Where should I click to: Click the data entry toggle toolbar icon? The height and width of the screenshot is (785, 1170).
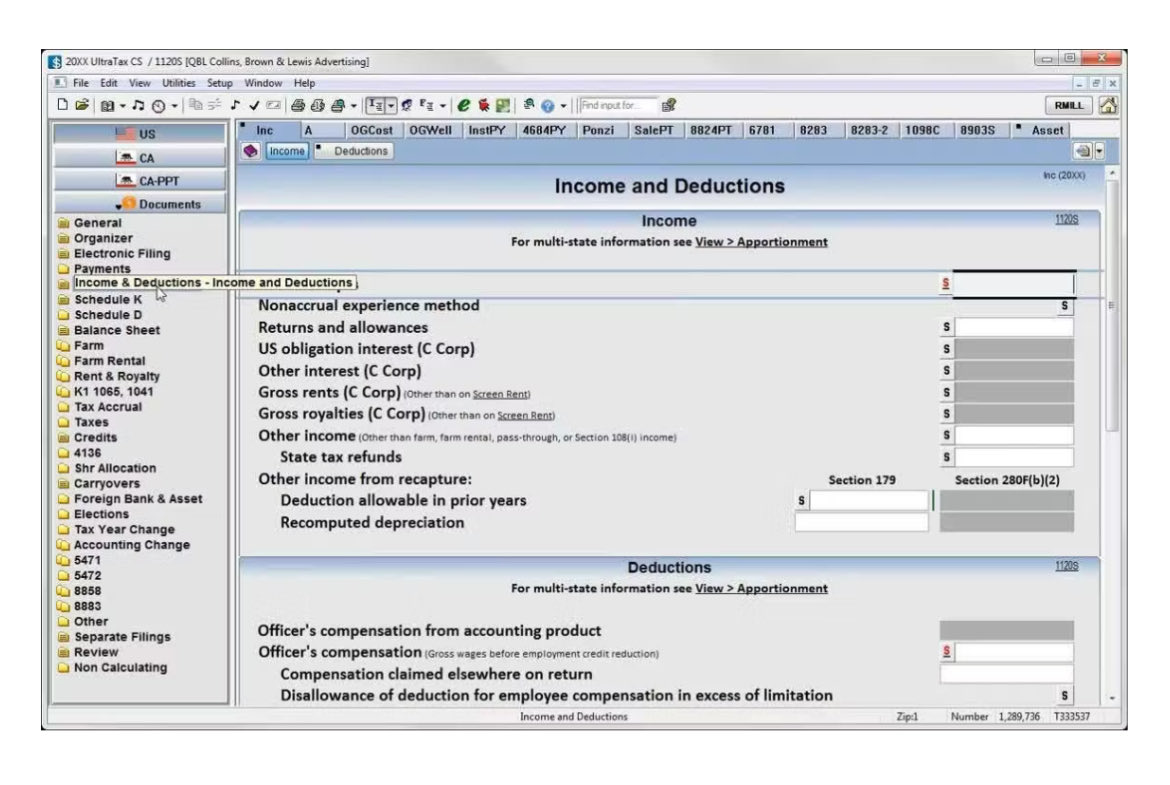[x=375, y=105]
